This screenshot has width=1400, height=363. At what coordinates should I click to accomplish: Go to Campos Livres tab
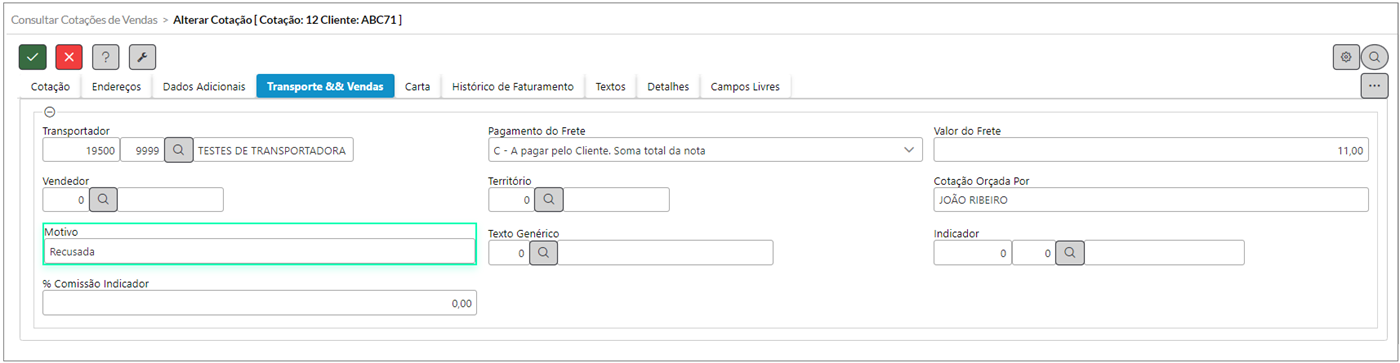(745, 87)
